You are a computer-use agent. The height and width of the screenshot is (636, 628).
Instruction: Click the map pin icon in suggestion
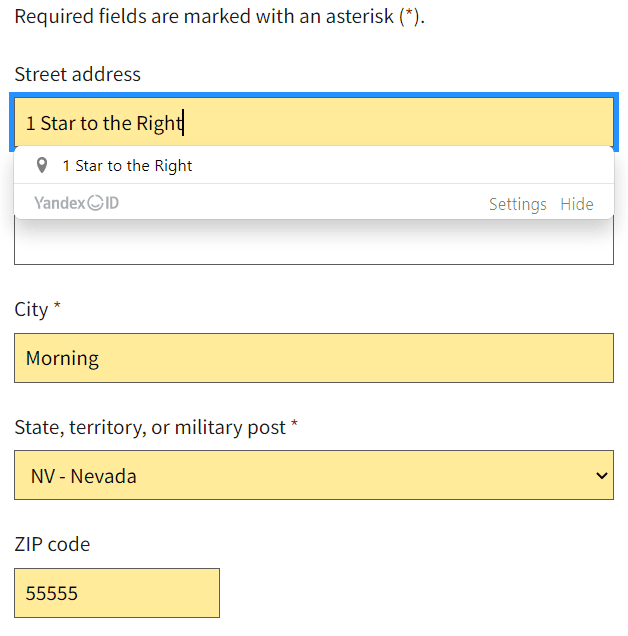(x=42, y=165)
